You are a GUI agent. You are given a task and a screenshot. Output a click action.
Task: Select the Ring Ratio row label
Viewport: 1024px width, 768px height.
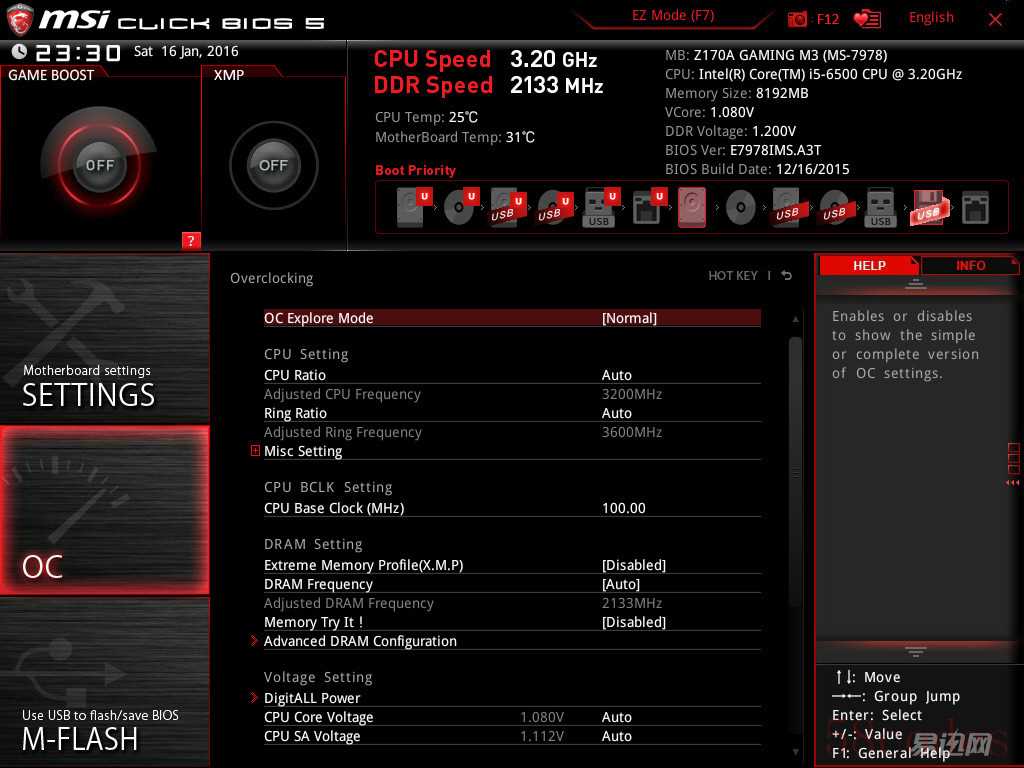click(x=295, y=413)
